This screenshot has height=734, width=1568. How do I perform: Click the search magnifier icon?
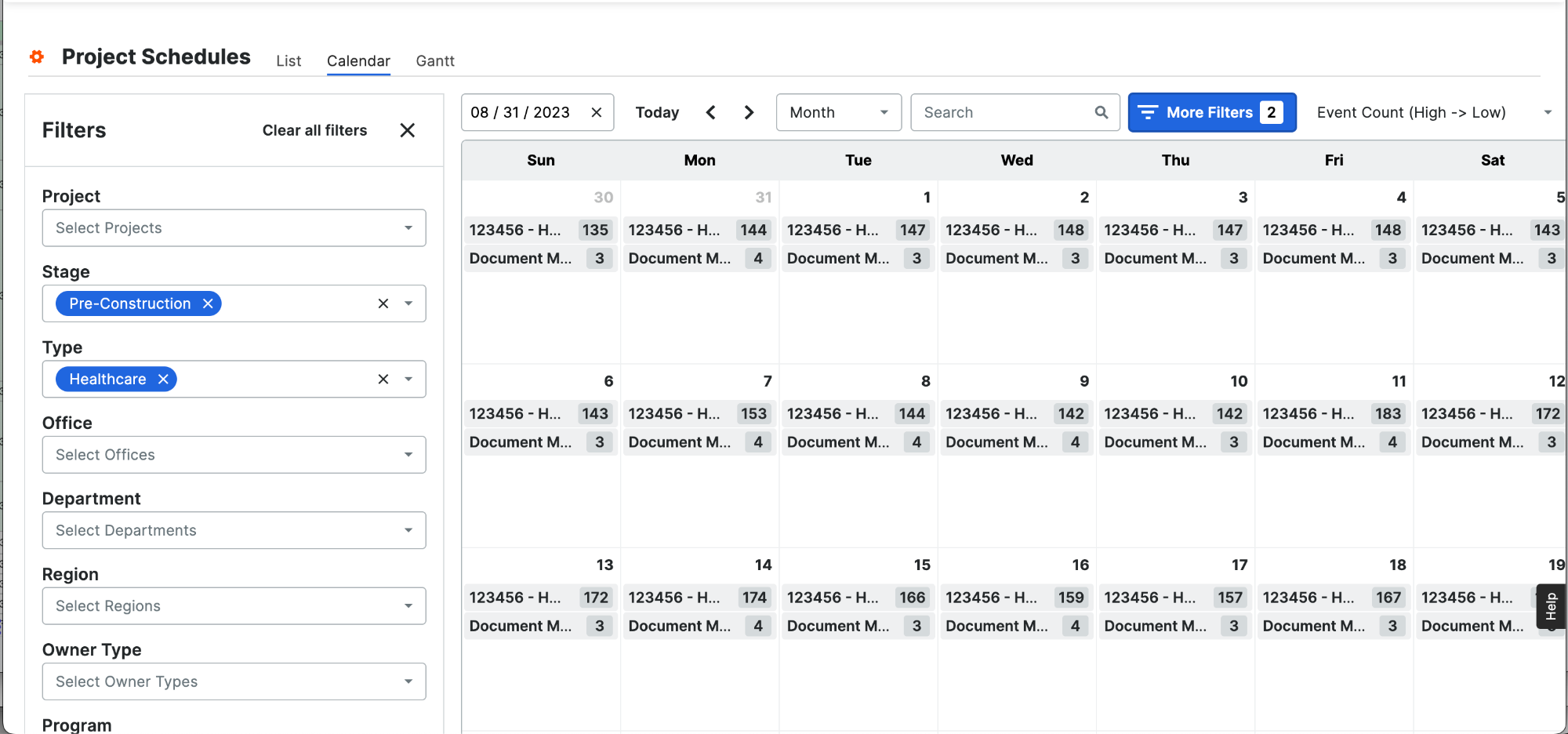1101,112
